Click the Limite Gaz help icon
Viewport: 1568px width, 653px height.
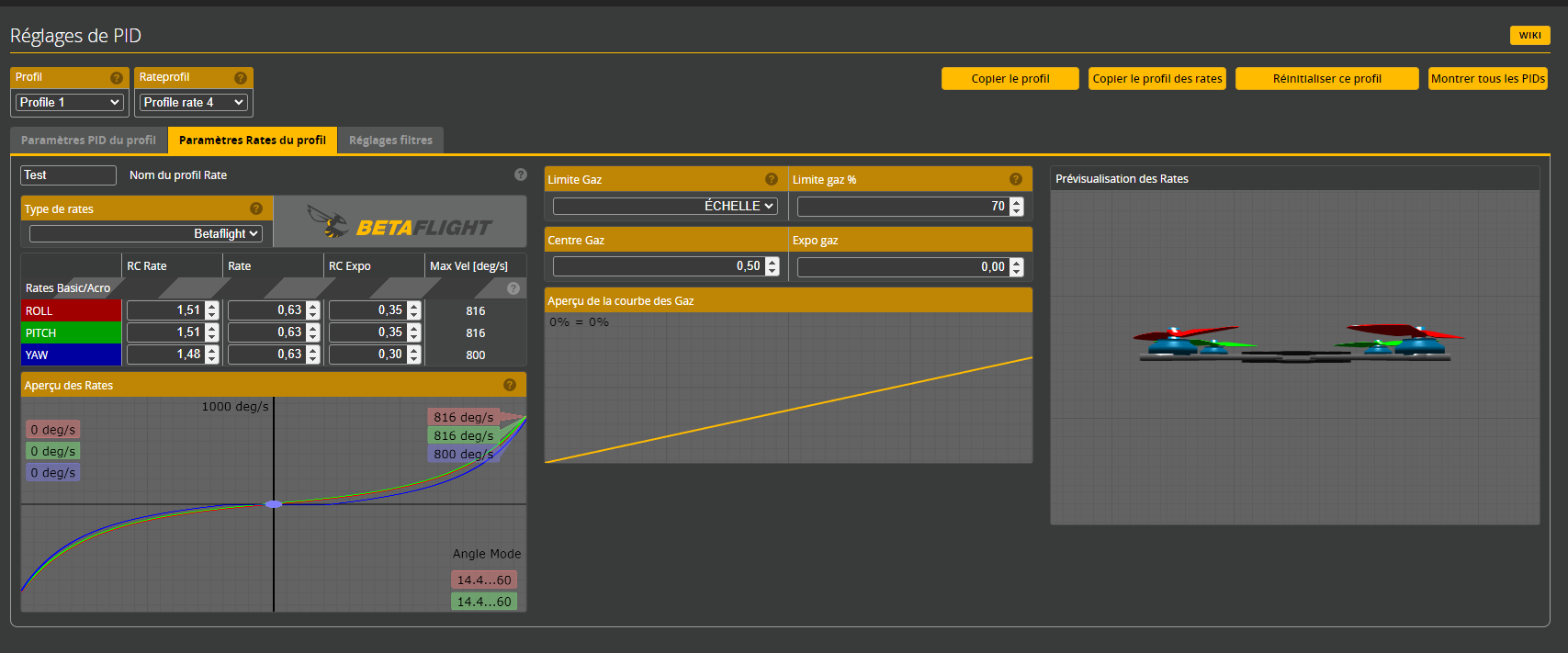(772, 179)
